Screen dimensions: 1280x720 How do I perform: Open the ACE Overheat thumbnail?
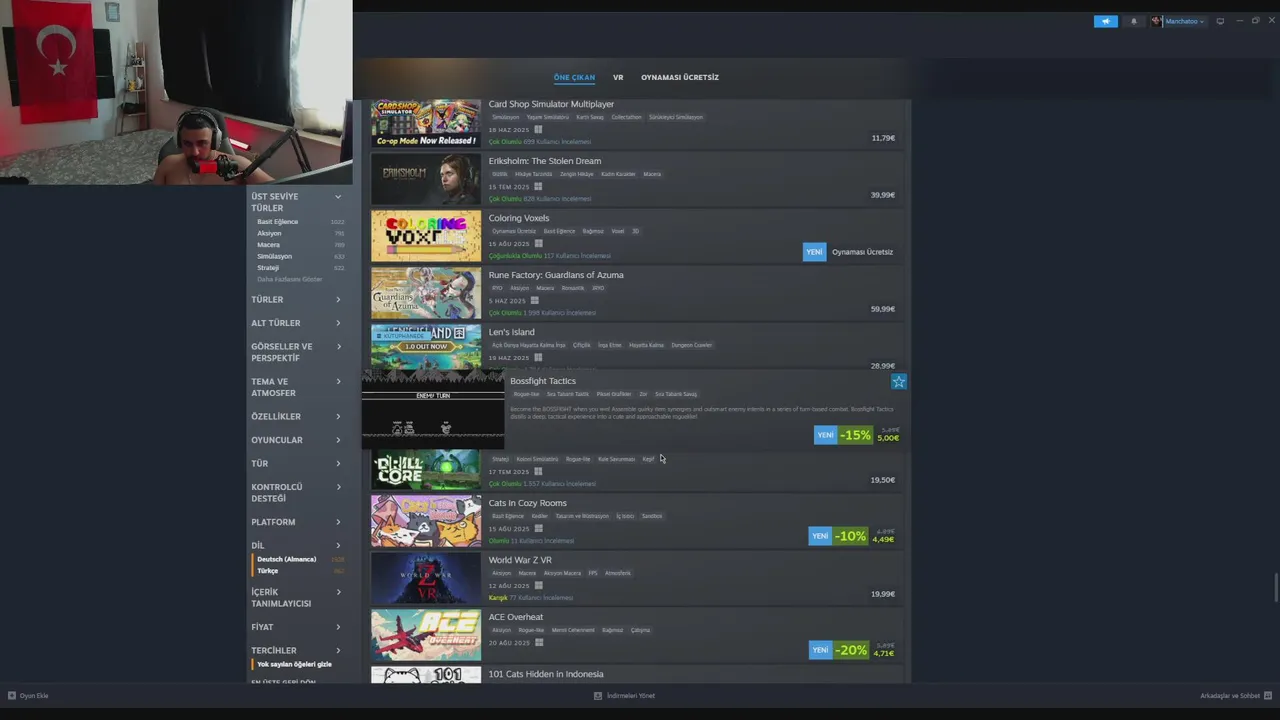426,635
